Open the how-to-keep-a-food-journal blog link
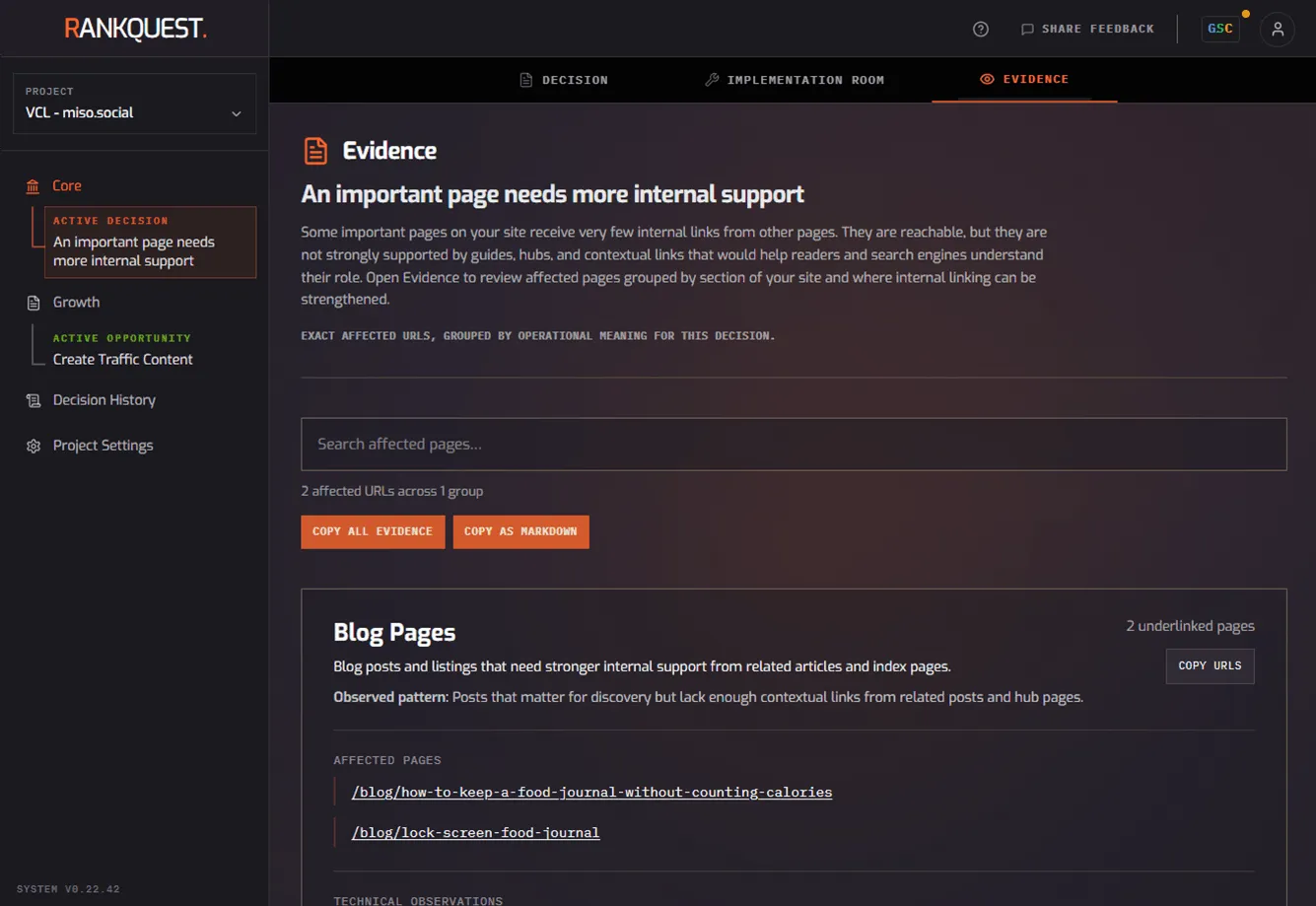 click(x=591, y=792)
